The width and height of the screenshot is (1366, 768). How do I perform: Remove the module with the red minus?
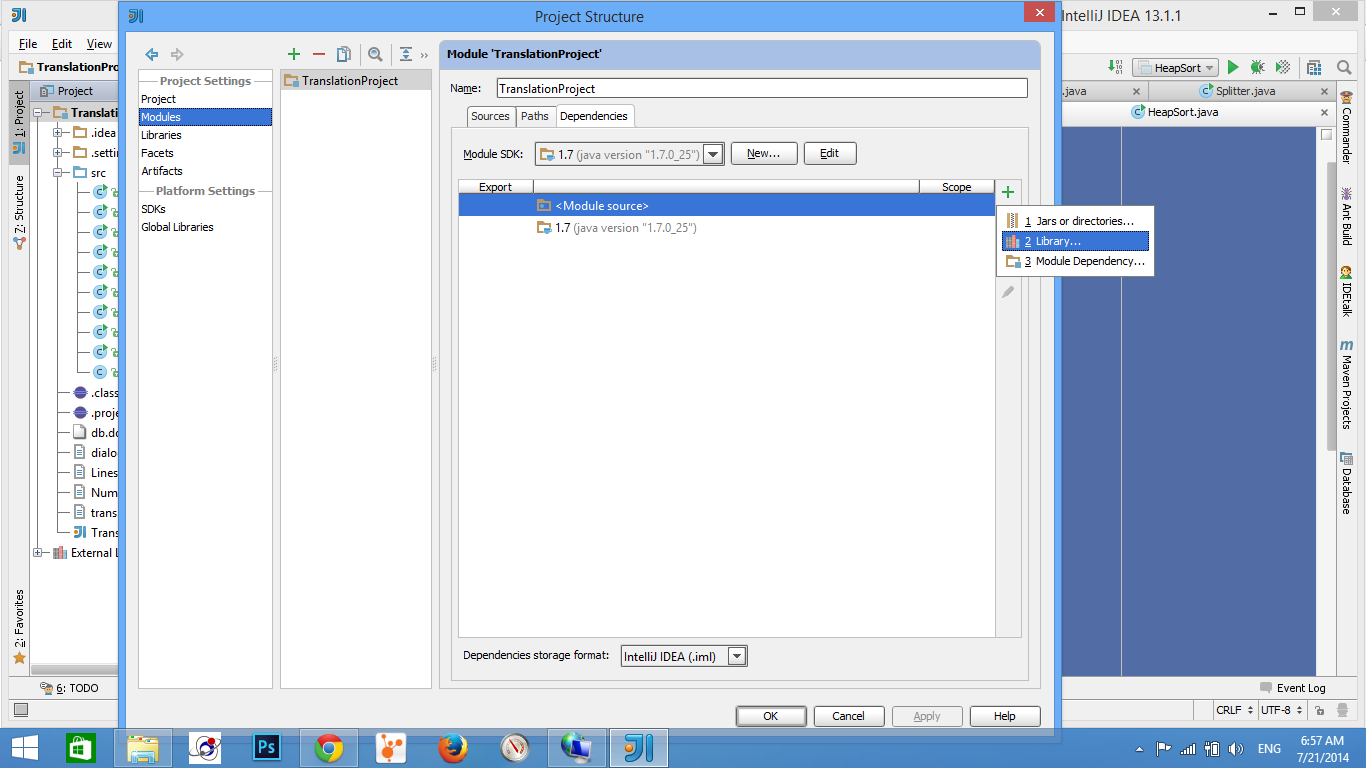[x=319, y=54]
